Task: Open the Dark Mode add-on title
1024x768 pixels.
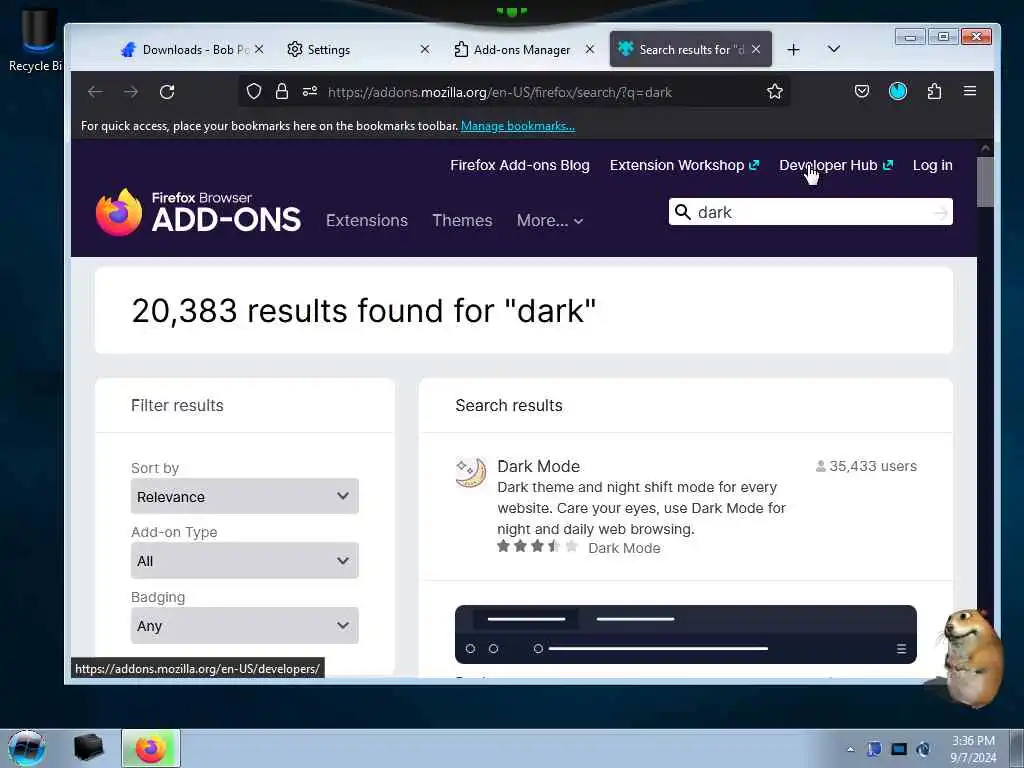Action: click(539, 466)
